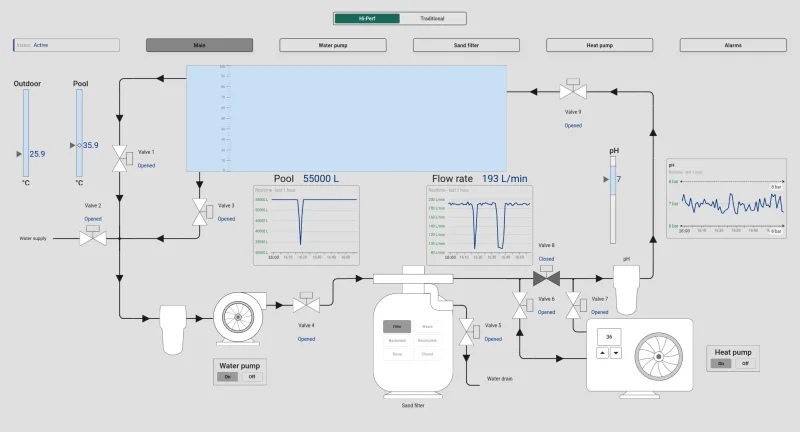Click the Status Active field
The image size is (800, 432).
(x=66, y=45)
